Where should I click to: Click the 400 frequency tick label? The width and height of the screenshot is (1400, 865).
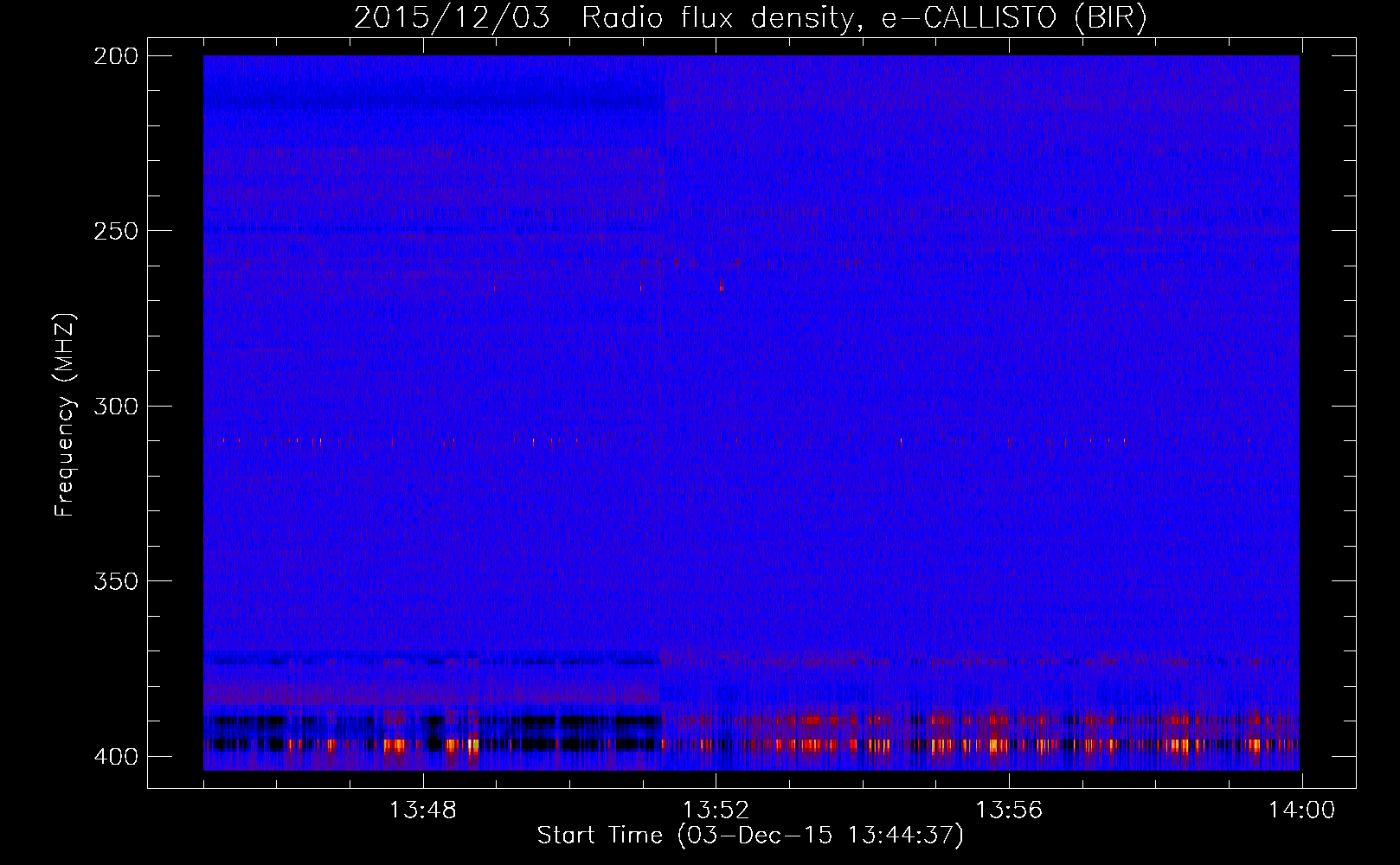[x=115, y=756]
